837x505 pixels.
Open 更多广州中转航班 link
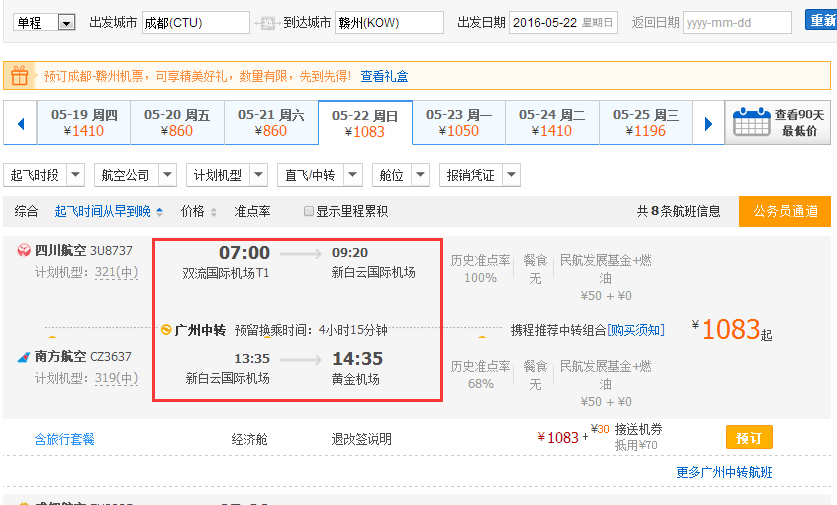point(724,472)
